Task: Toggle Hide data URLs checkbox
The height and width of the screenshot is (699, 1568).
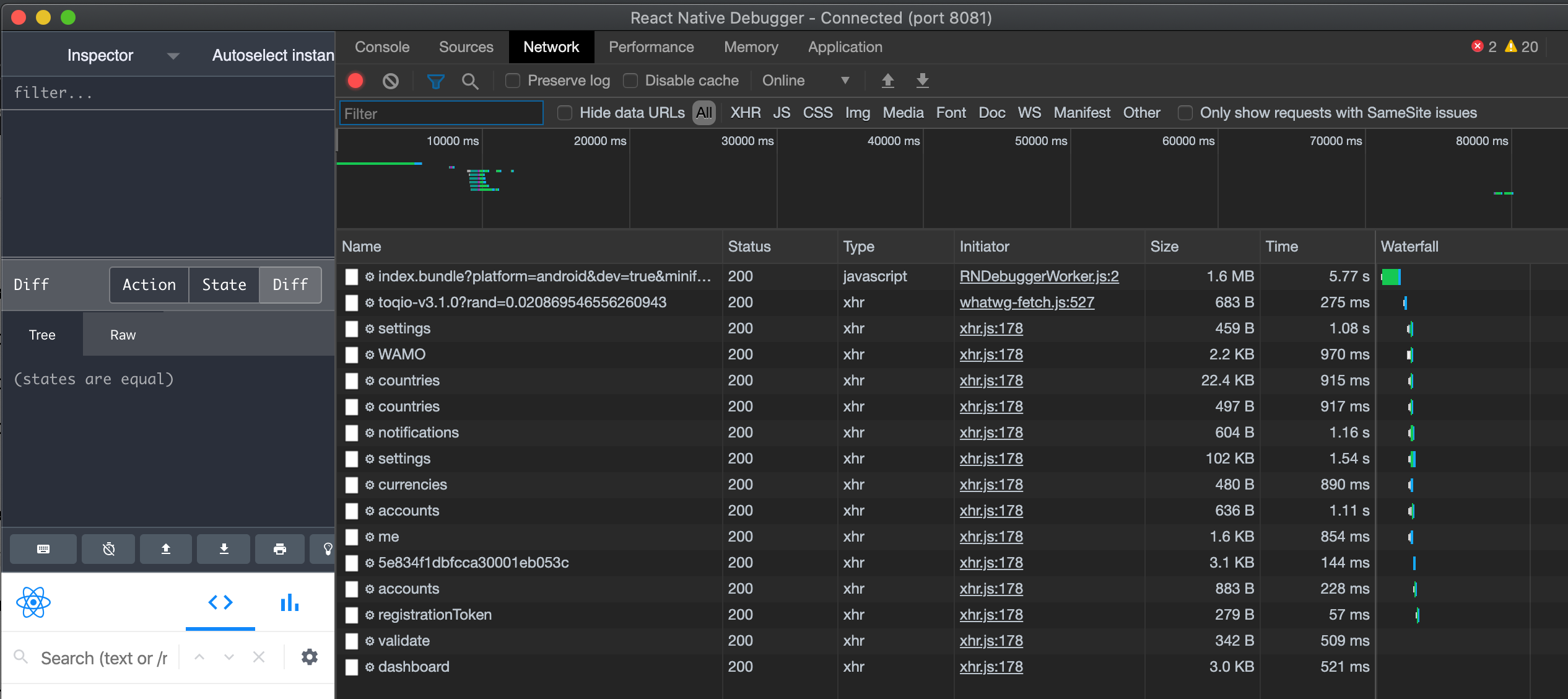Action: (x=564, y=113)
